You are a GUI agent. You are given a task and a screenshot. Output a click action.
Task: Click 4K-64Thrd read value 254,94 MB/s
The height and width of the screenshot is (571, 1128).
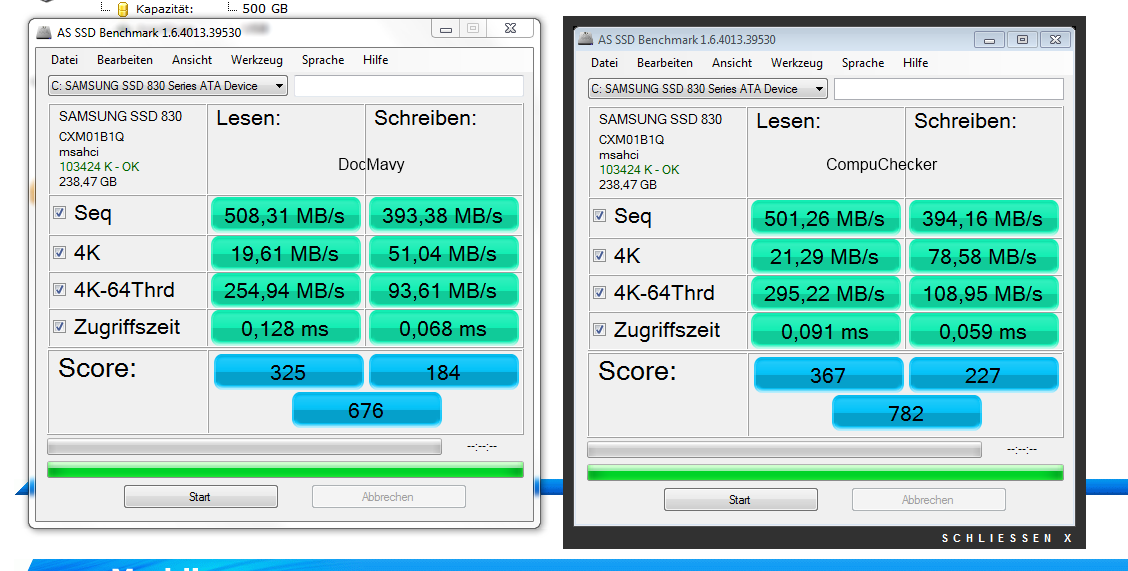(x=286, y=290)
